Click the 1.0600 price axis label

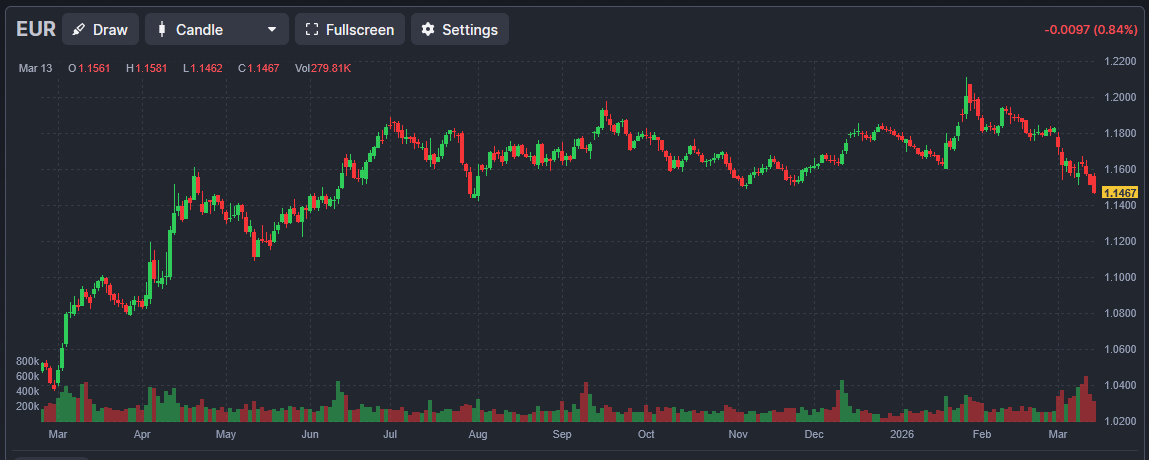1120,349
